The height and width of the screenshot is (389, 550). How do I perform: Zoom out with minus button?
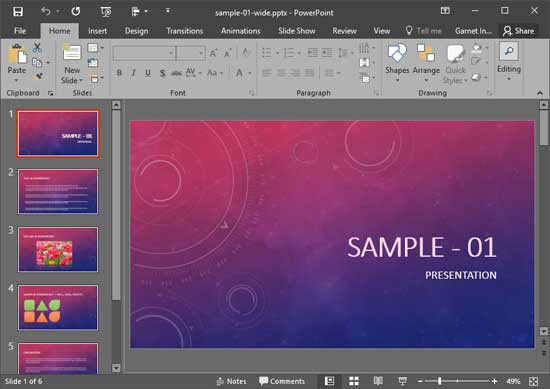coord(420,381)
